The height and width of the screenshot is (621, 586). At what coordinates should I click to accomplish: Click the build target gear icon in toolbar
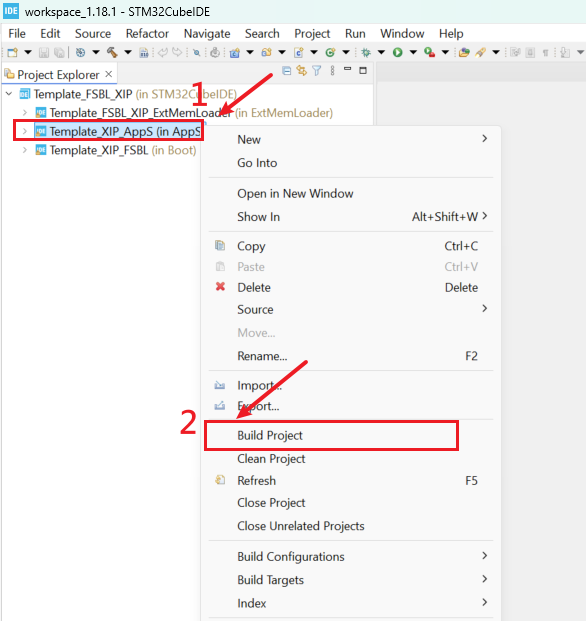pyautogui.click(x=80, y=52)
